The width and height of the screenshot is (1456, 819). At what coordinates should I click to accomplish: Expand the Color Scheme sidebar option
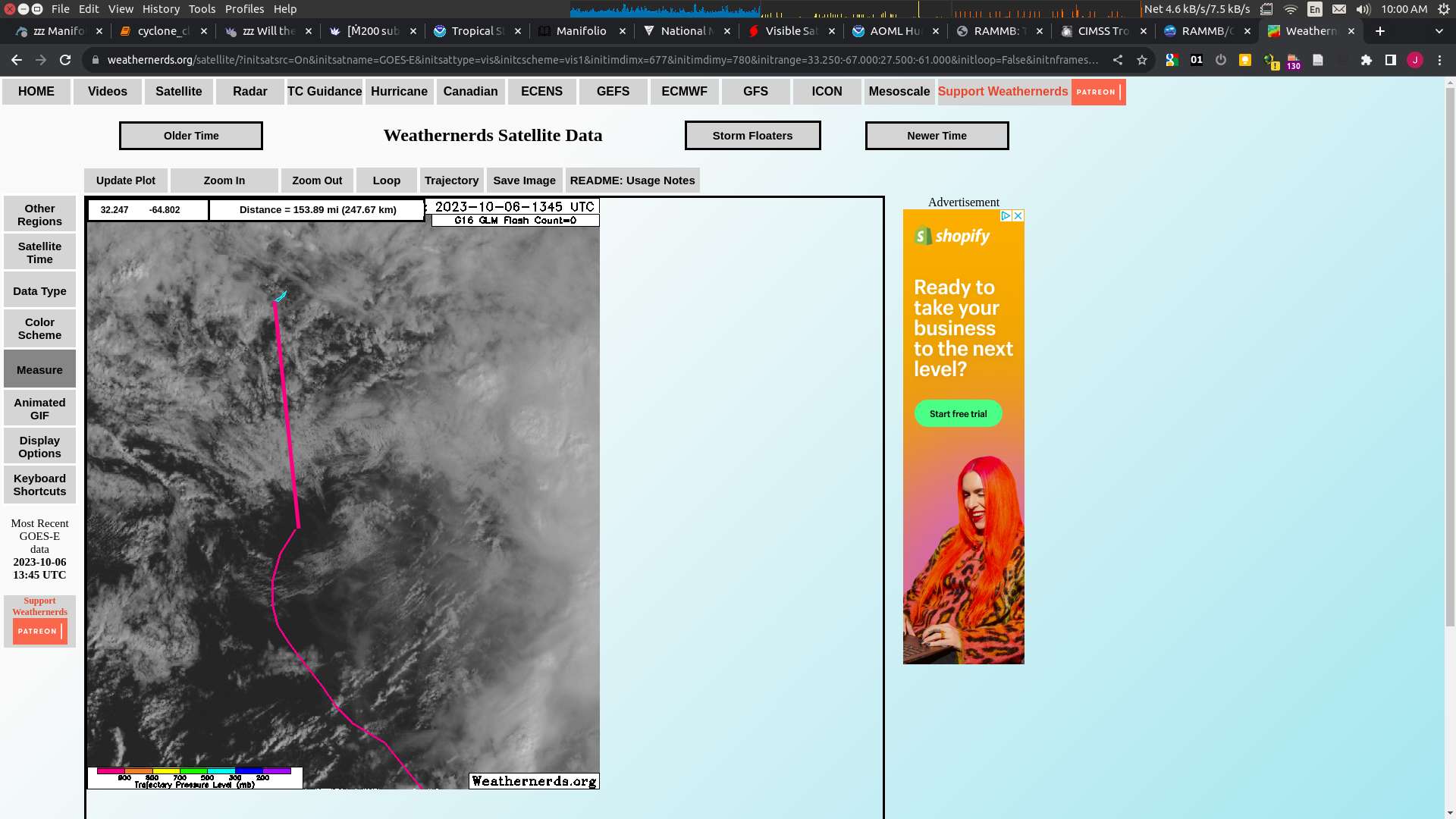pyautogui.click(x=39, y=328)
